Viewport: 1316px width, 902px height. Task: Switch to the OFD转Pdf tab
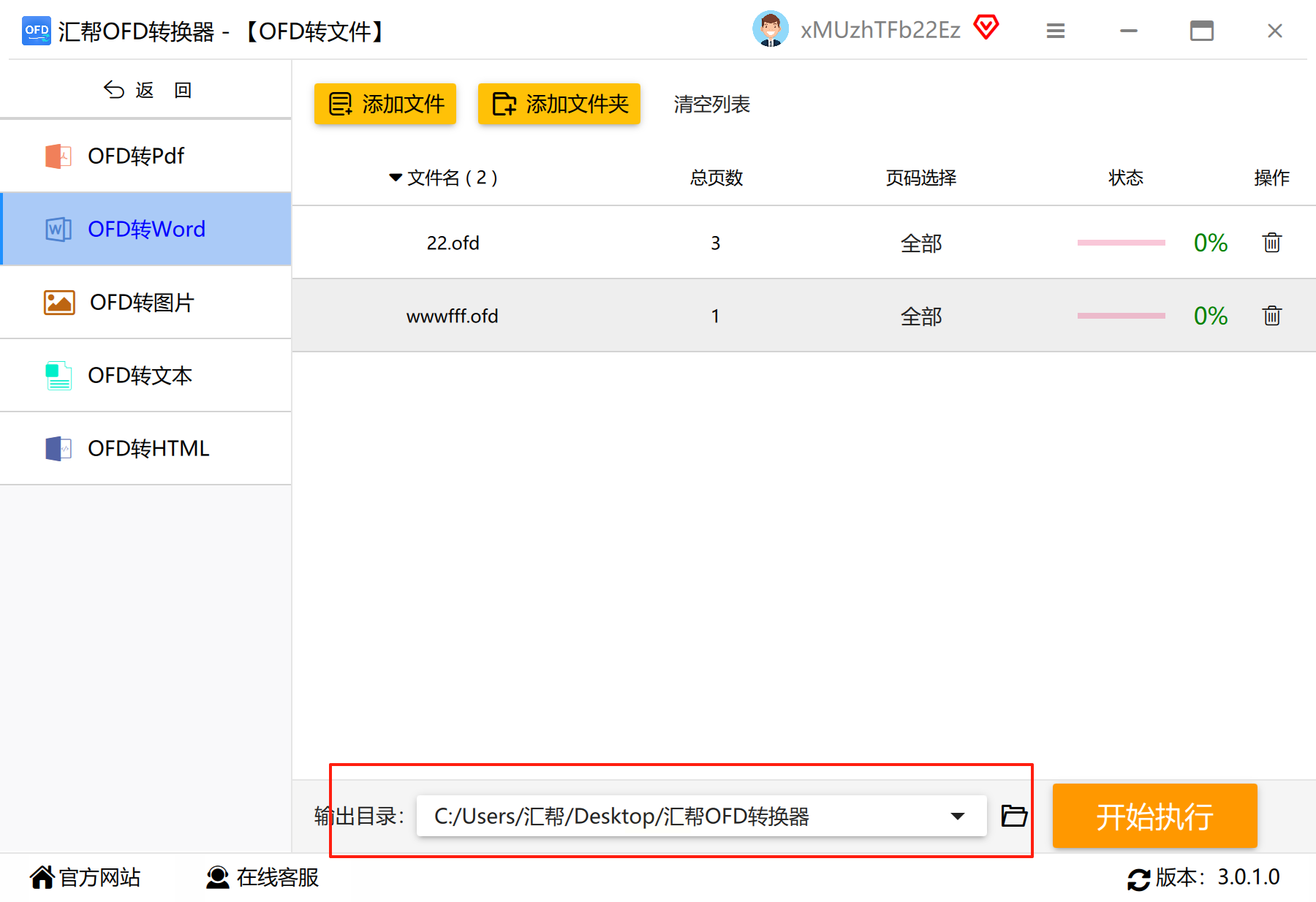tap(145, 156)
